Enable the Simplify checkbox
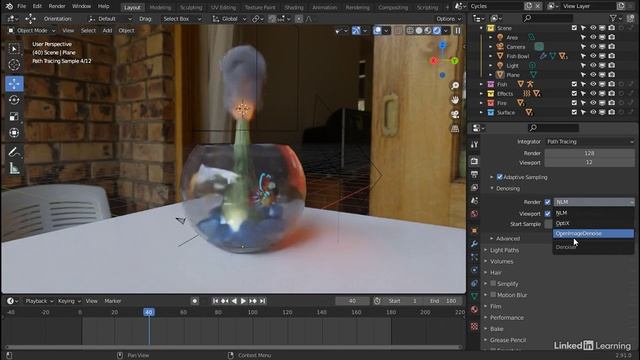This screenshot has height=360, width=640. pyautogui.click(x=493, y=283)
